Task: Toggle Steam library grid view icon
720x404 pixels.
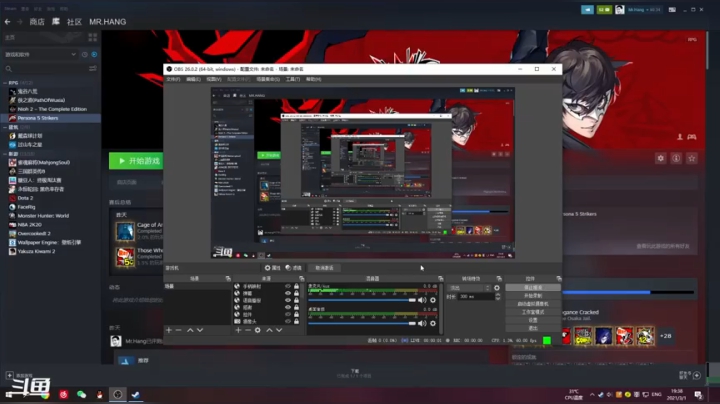Action: point(93,37)
